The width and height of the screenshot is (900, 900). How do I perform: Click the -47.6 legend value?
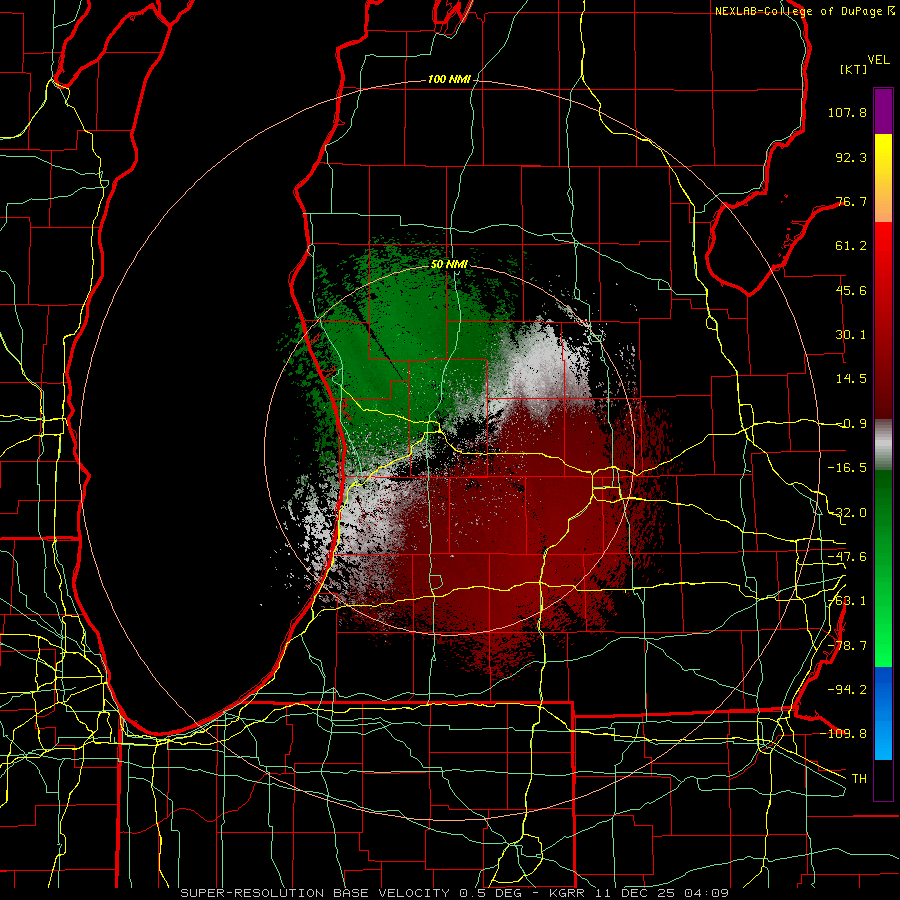(847, 557)
